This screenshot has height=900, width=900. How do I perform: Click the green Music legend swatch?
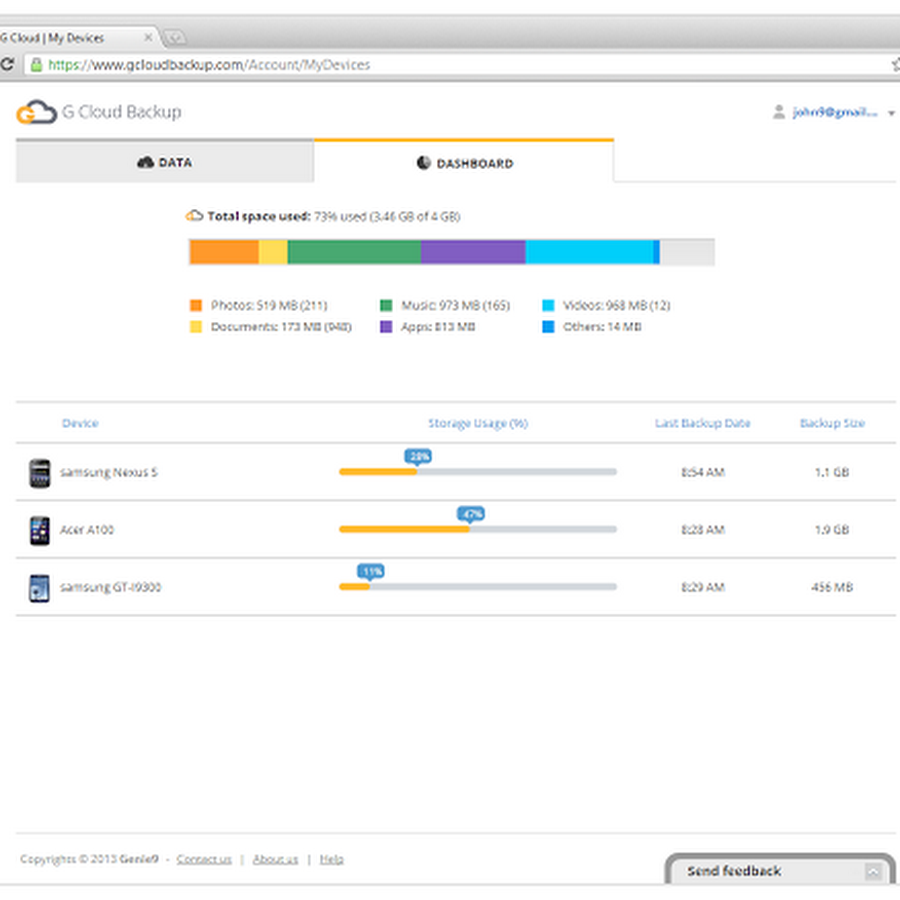386,305
